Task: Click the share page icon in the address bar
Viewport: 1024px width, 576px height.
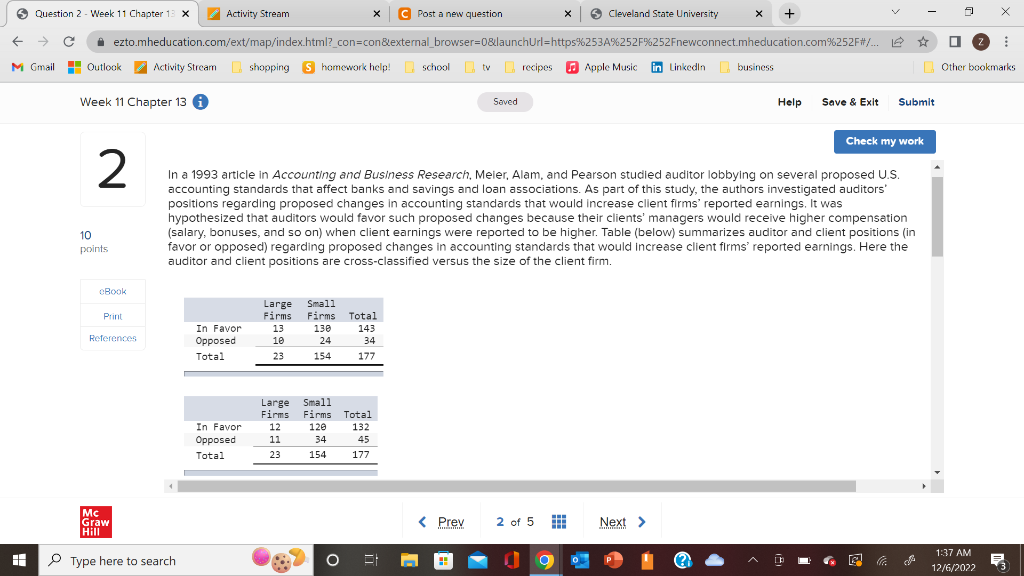Action: pyautogui.click(x=898, y=42)
